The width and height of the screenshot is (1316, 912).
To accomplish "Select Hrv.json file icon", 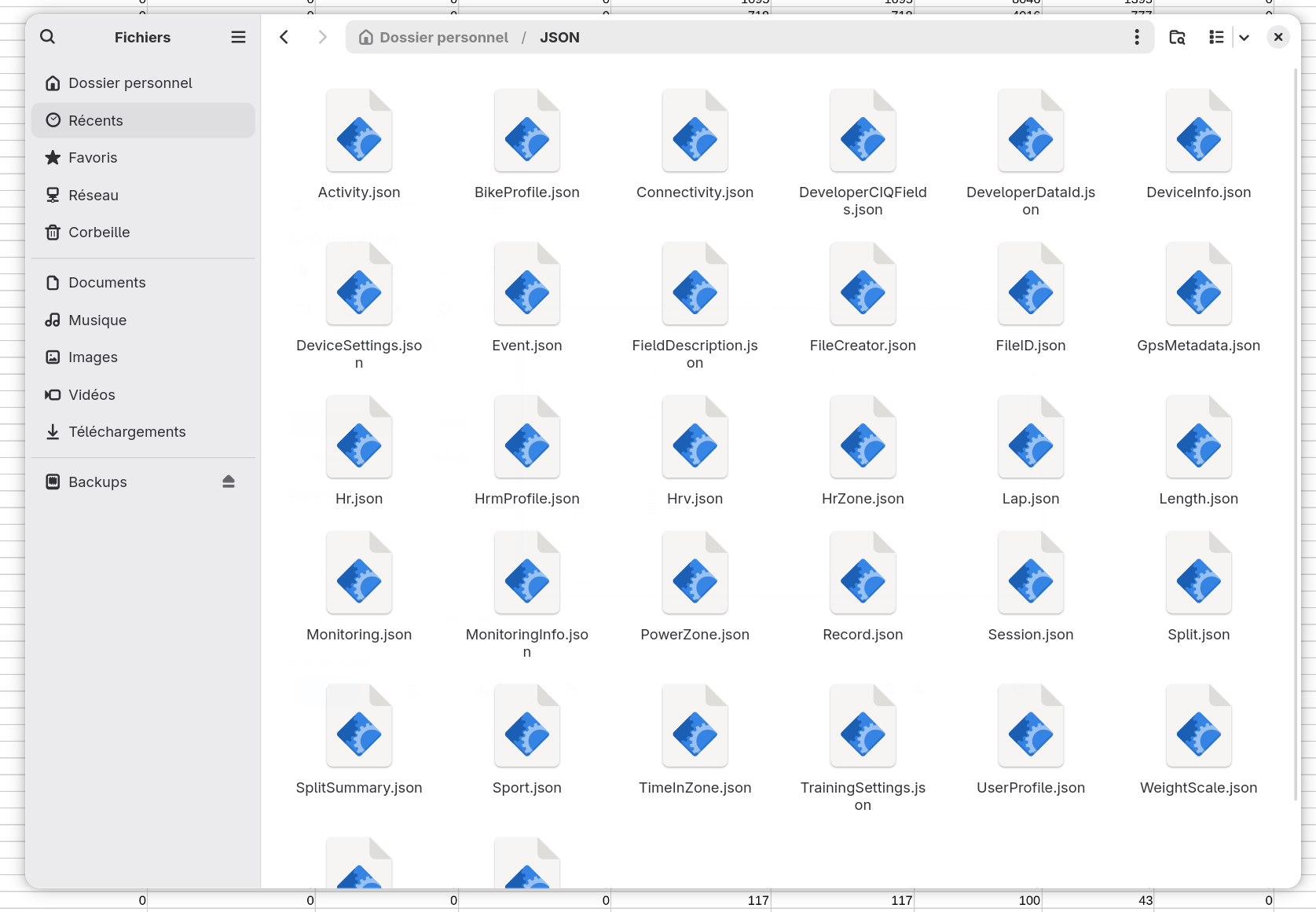I will click(x=695, y=437).
